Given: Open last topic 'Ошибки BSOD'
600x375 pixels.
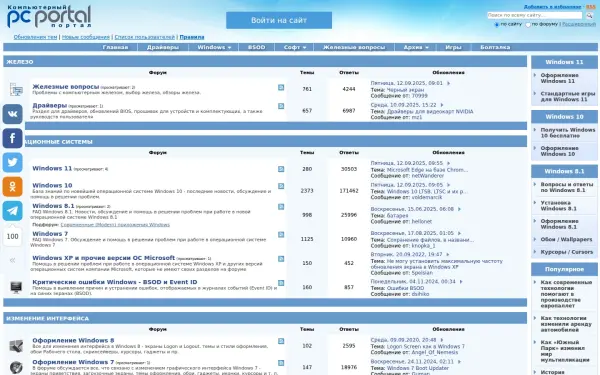Looking at the screenshot, I should (405, 288).
